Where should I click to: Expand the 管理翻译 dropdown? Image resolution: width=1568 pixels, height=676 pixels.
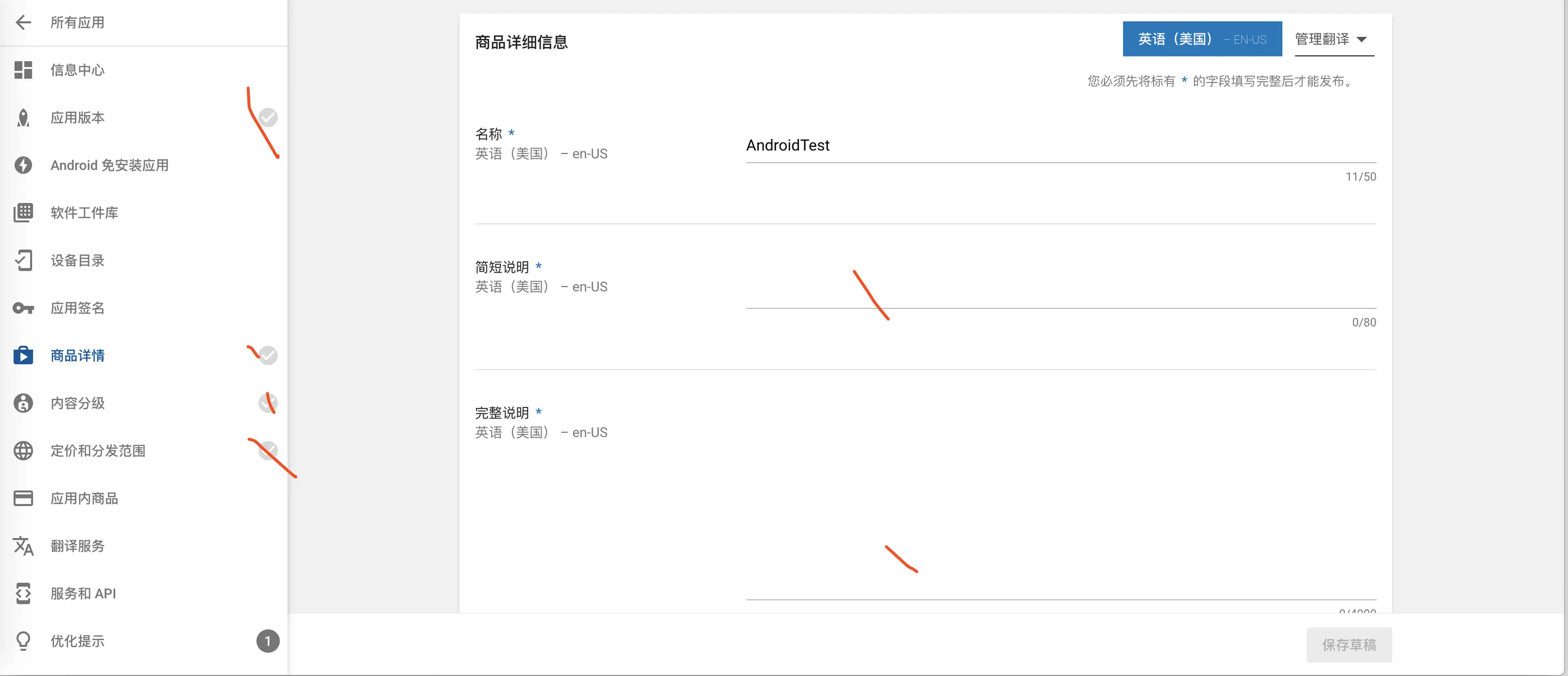1334,39
